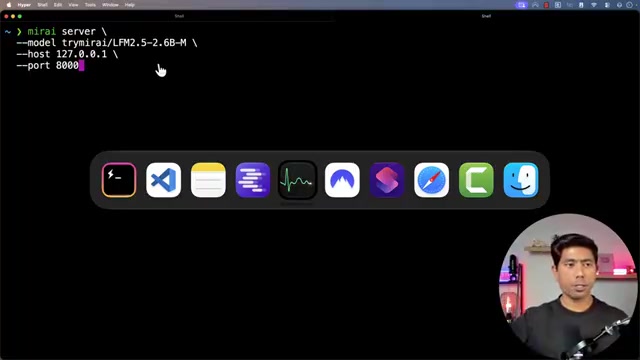Image resolution: width=640 pixels, height=360 pixels.
Task: Click the purple screen recording indicator
Action: (521, 5)
